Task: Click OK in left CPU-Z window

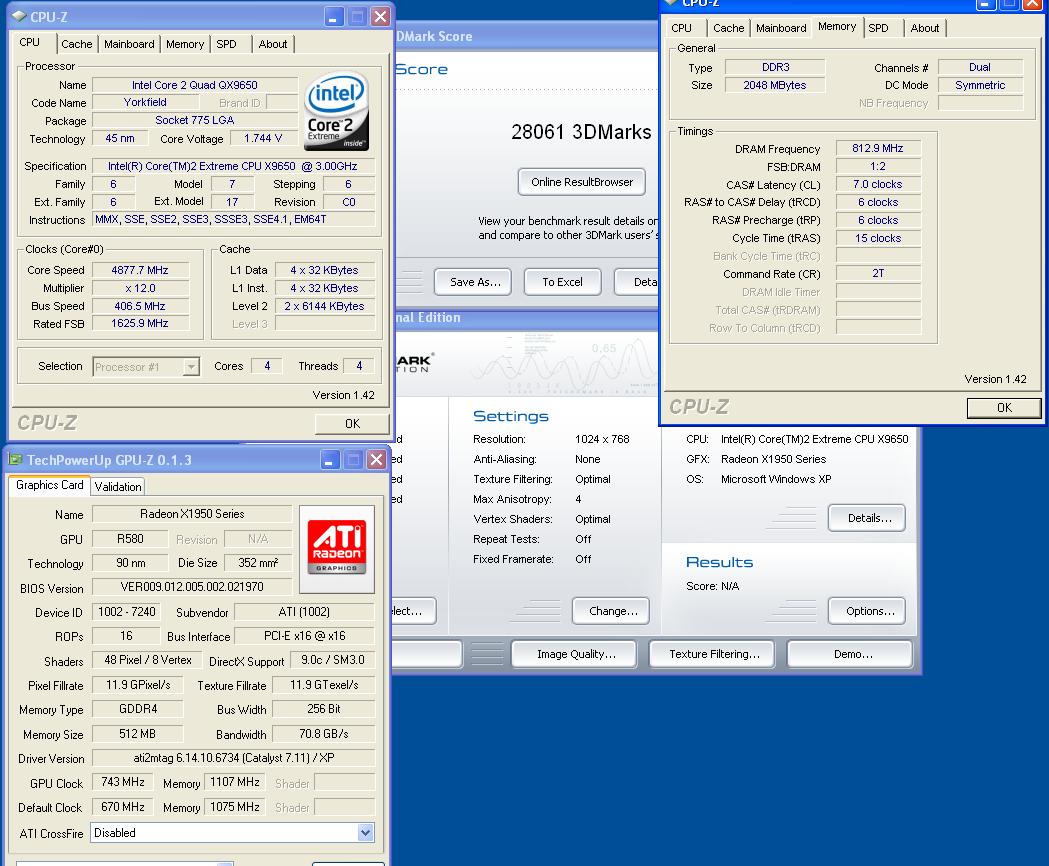Action: click(x=352, y=424)
